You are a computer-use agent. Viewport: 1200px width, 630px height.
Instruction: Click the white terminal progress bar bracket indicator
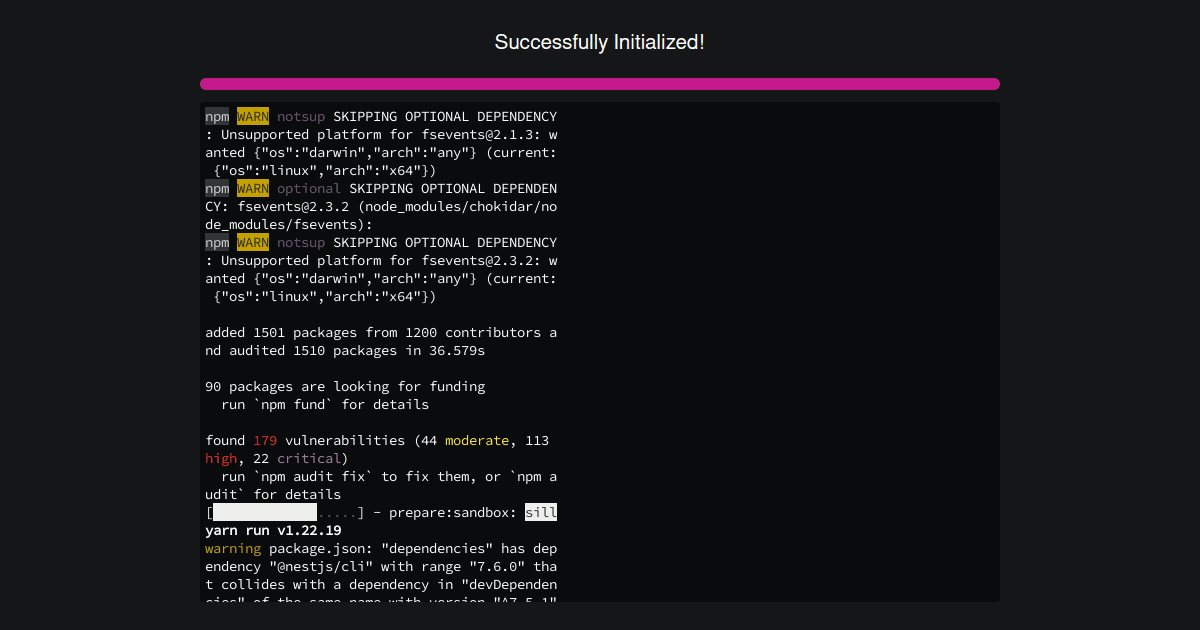263,512
